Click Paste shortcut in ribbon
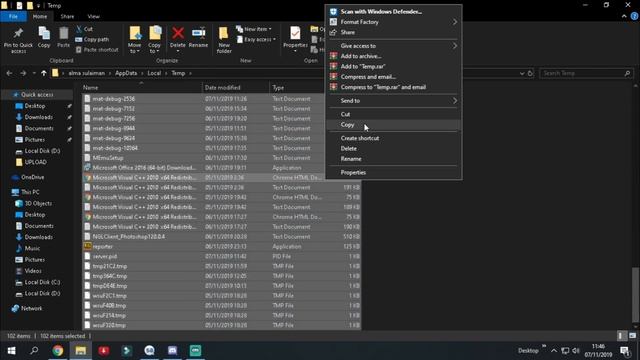This screenshot has height=360, width=640. pyautogui.click(x=97, y=50)
